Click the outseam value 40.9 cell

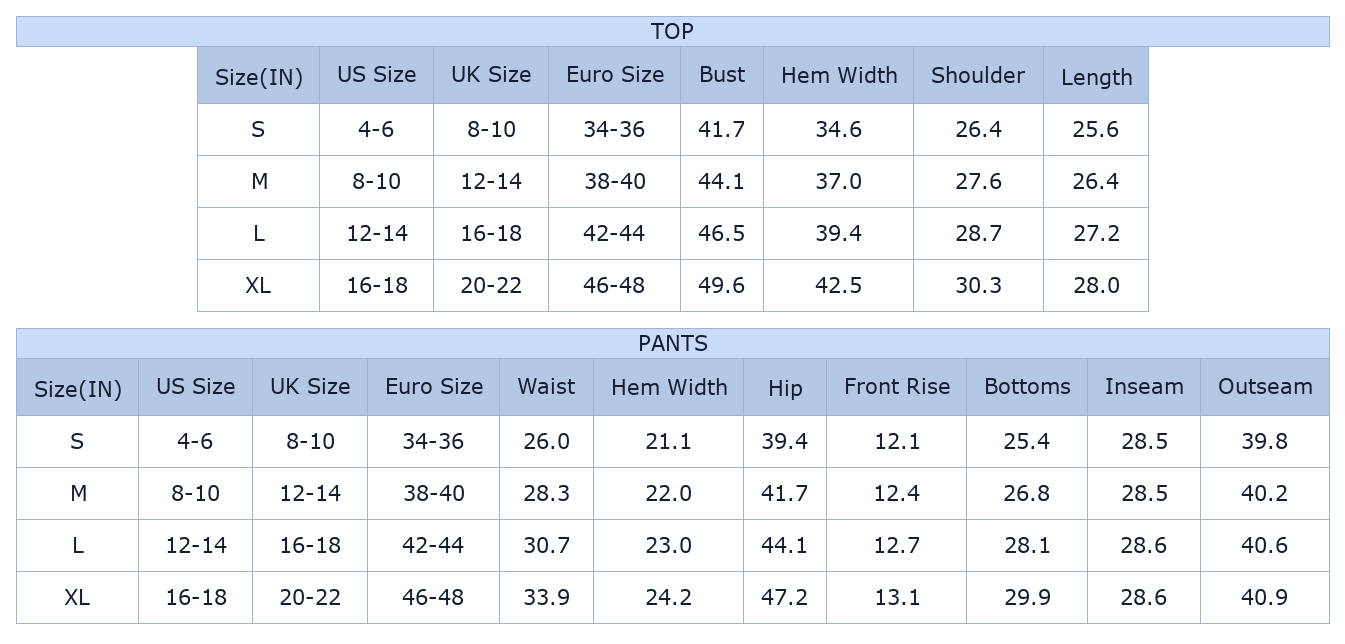[1265, 597]
